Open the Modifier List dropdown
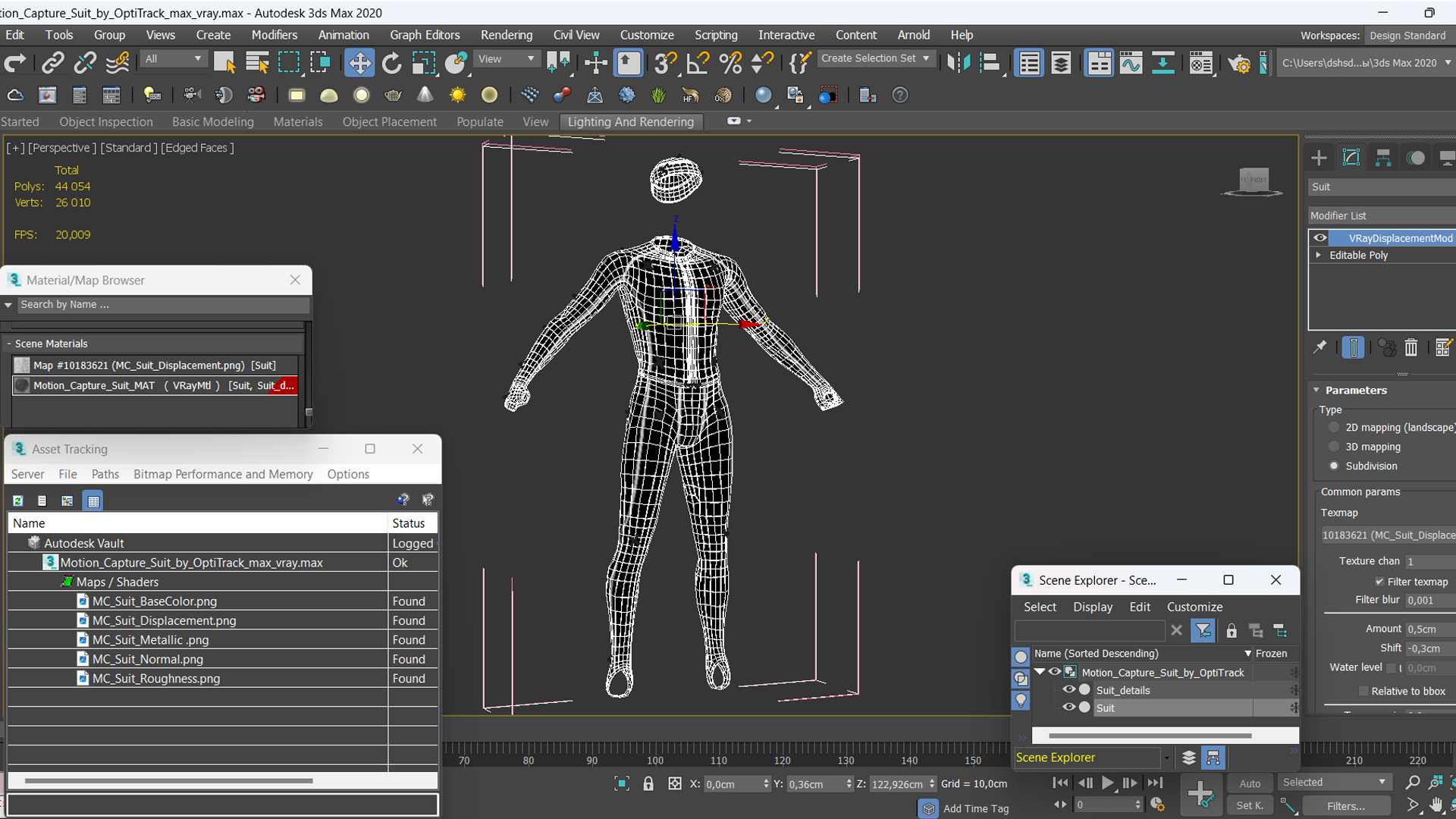The height and width of the screenshot is (819, 1456). [x=1382, y=215]
